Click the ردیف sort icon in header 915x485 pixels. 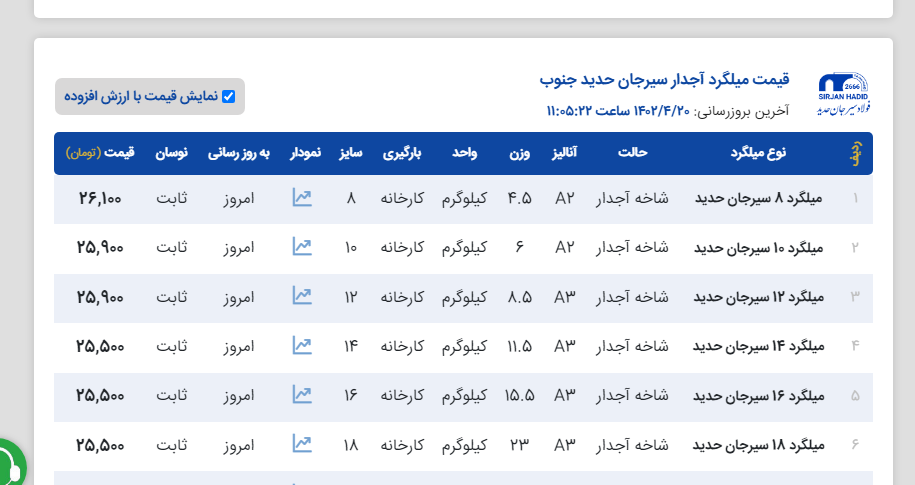point(855,154)
